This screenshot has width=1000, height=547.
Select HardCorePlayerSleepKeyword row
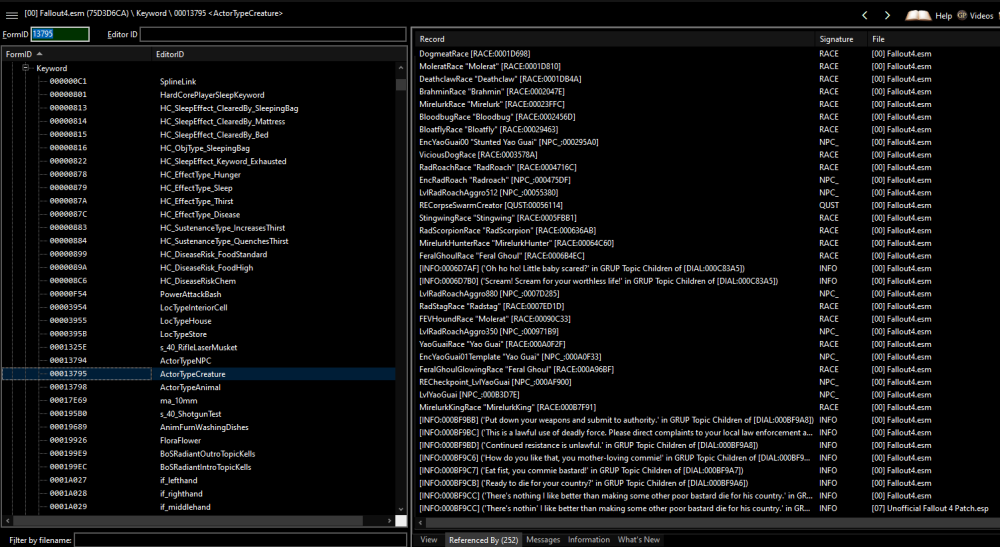199,94
